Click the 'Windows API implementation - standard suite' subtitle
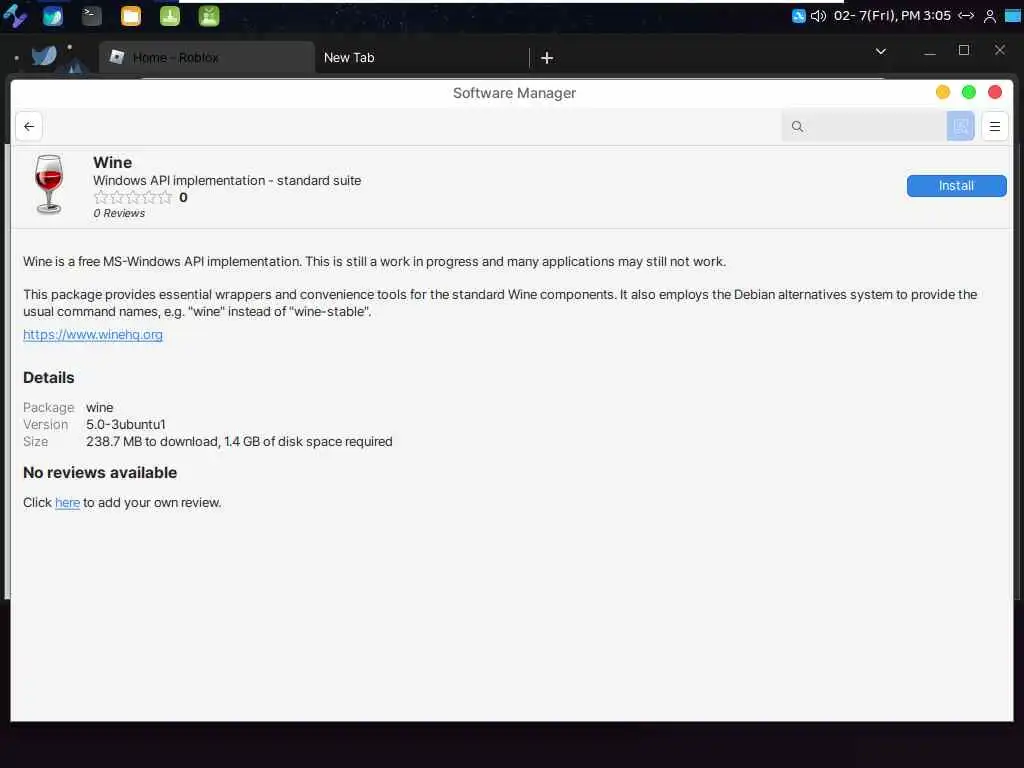1024x768 pixels. (227, 180)
